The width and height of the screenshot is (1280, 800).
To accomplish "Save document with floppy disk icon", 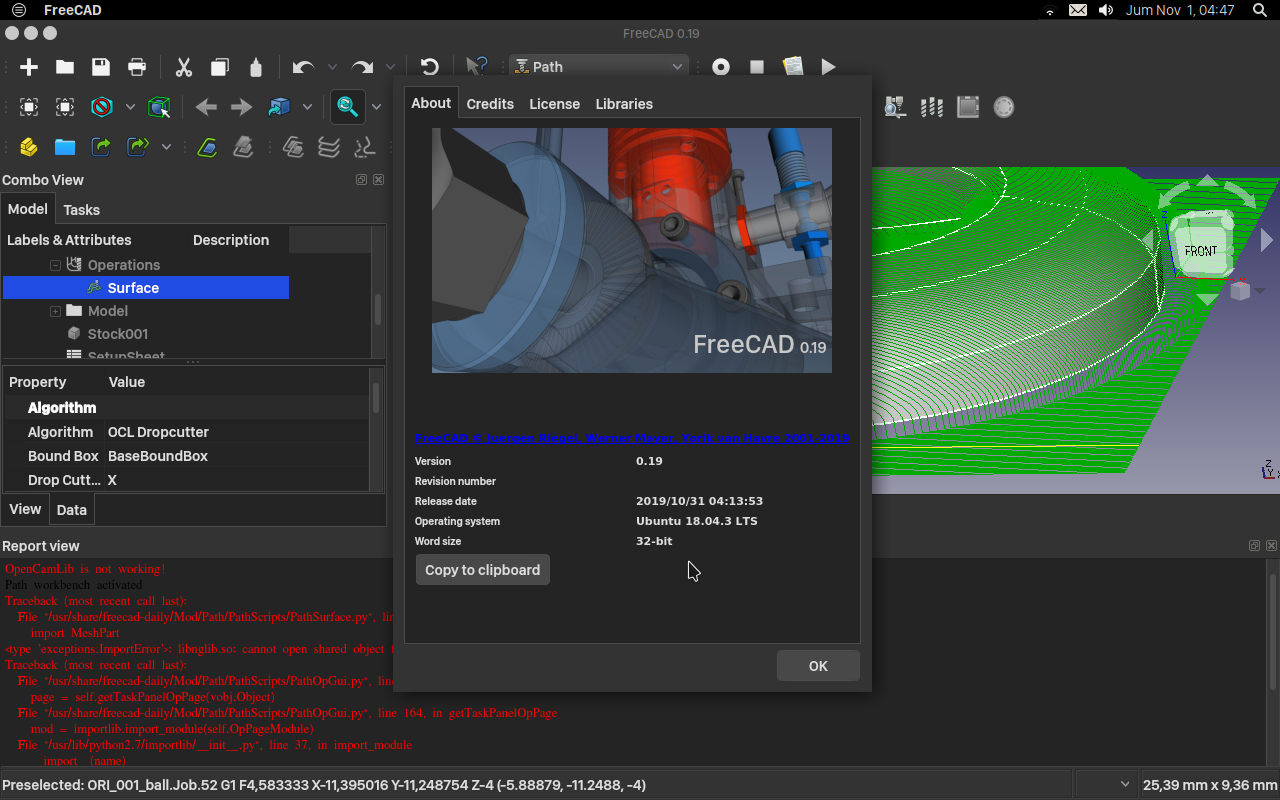I will click(x=101, y=67).
